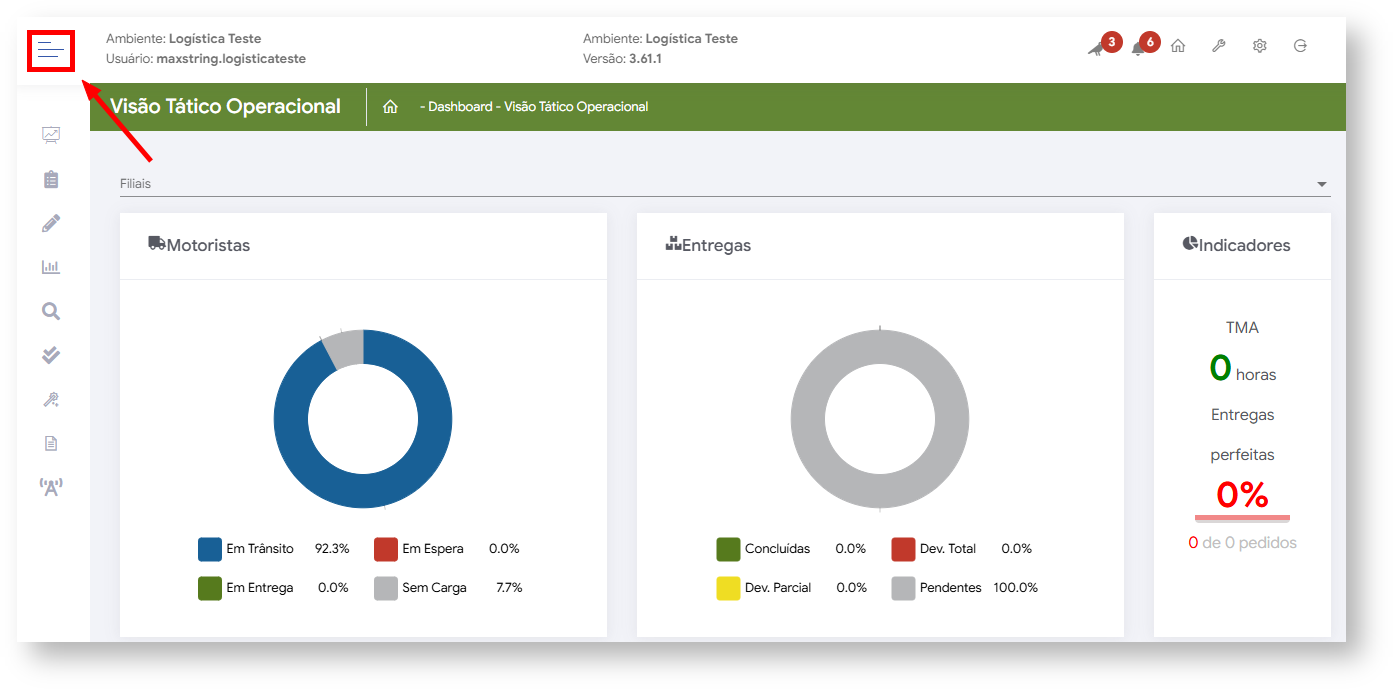Open the double checkmark sidebar icon
The image size is (1394, 690).
pos(51,355)
